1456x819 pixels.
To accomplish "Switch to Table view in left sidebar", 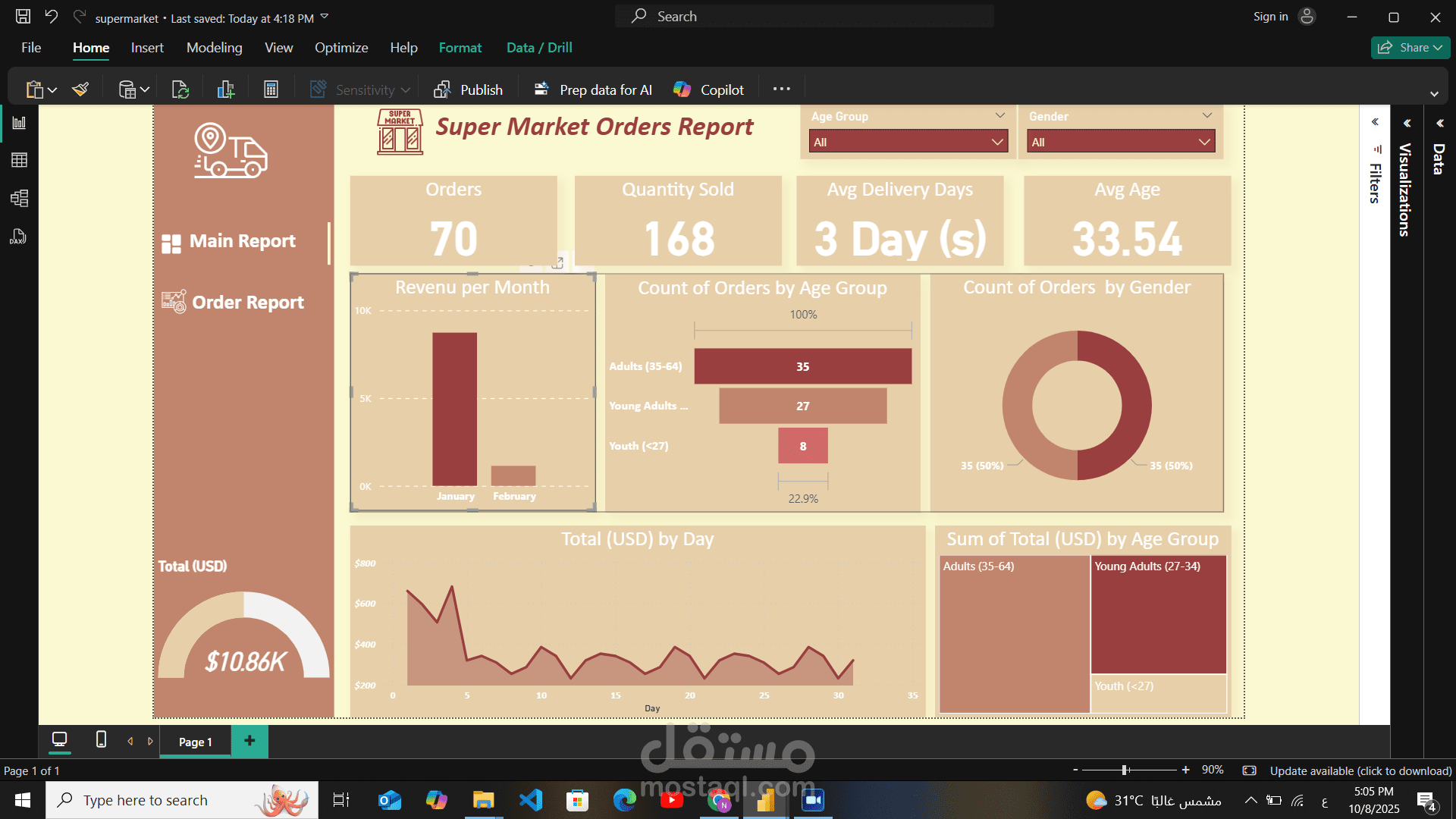I will click(x=19, y=160).
